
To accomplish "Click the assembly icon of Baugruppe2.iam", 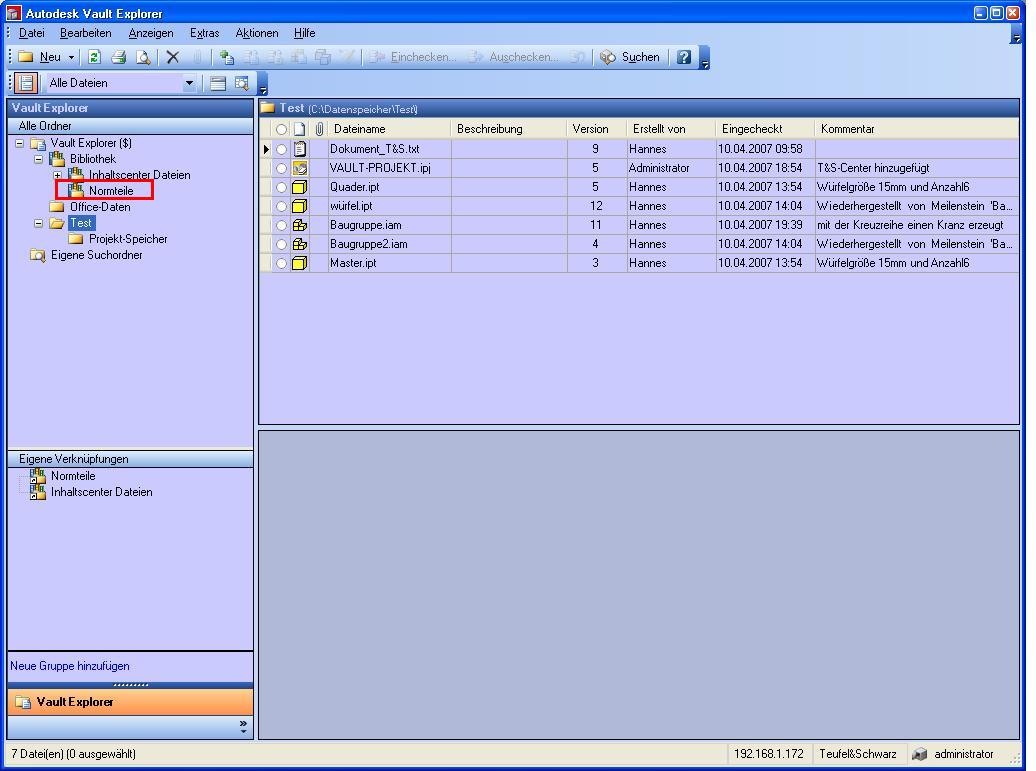I will pyautogui.click(x=300, y=244).
